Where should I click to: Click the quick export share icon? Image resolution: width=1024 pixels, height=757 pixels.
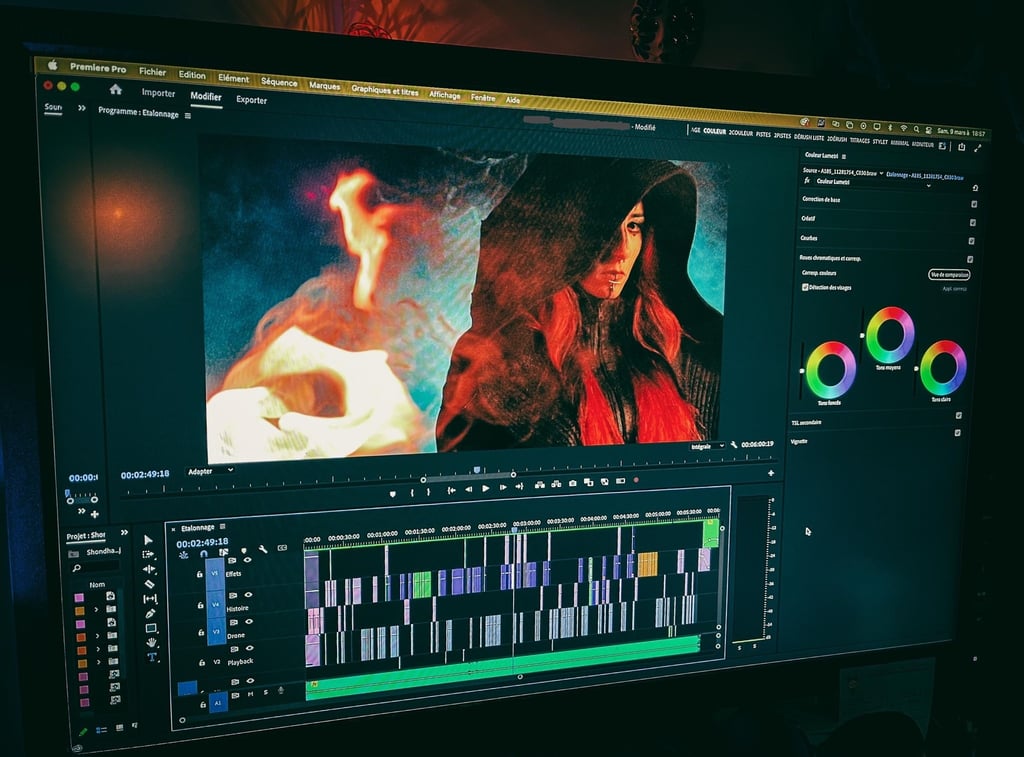click(961, 147)
